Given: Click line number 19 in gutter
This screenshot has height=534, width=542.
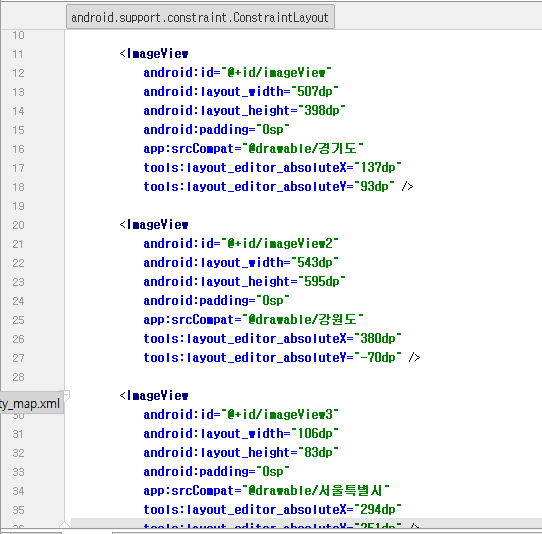Looking at the screenshot, I should pos(18,206).
